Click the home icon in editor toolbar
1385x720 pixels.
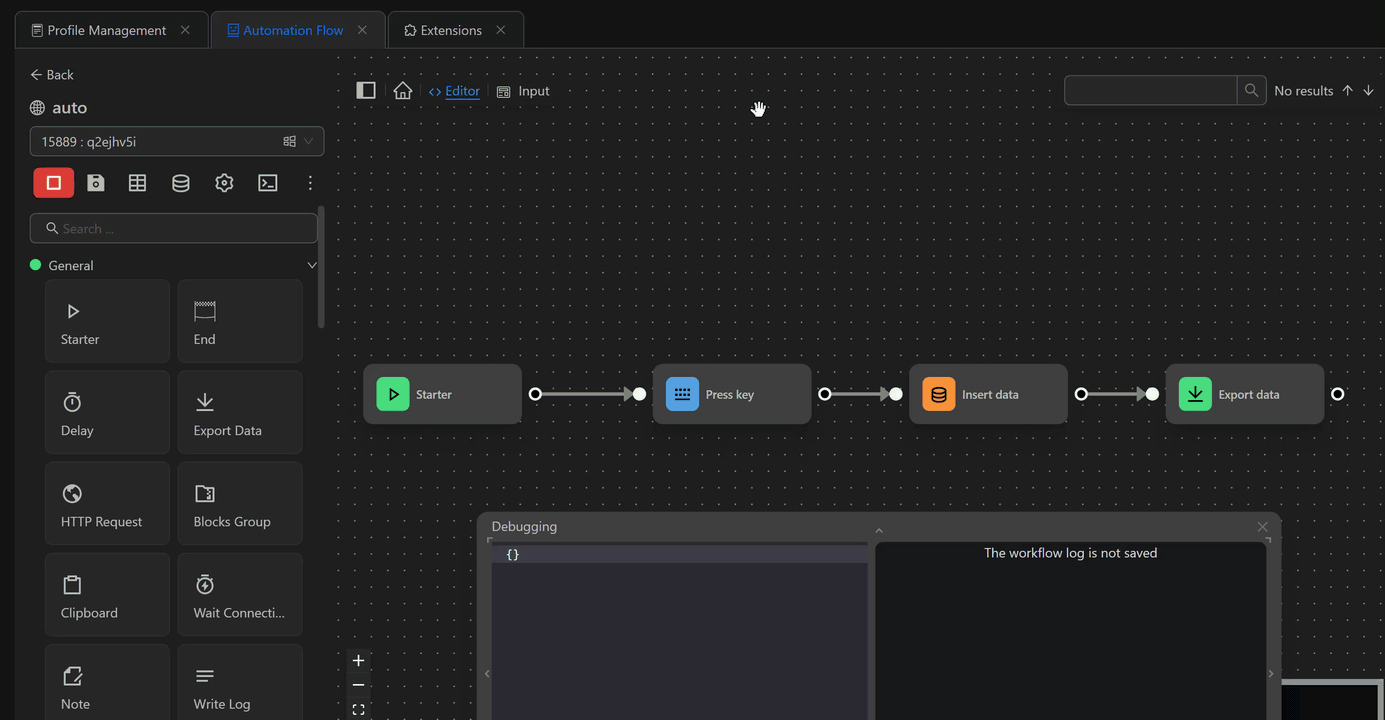tap(403, 91)
